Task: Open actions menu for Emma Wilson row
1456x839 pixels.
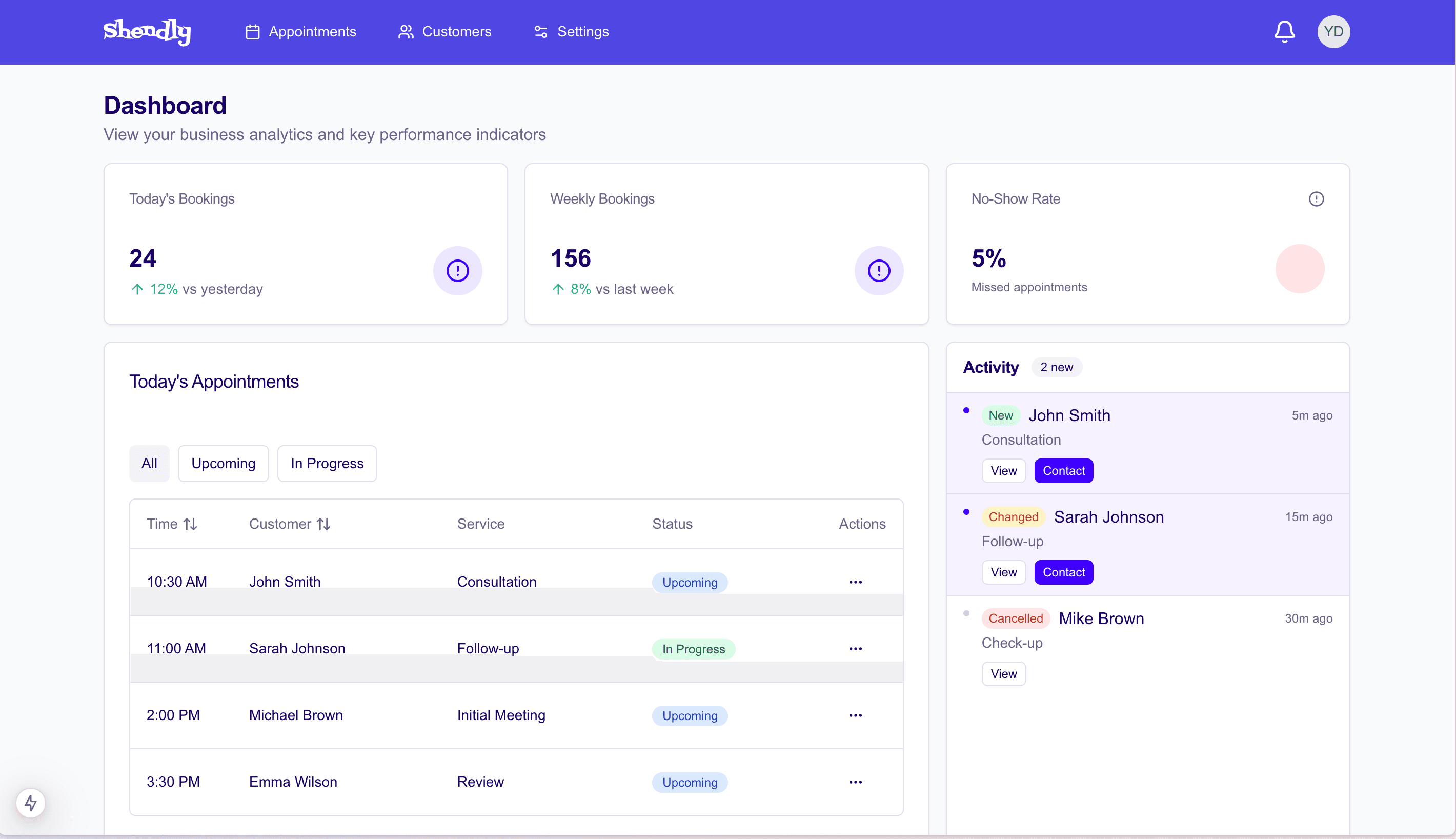Action: tap(855, 782)
